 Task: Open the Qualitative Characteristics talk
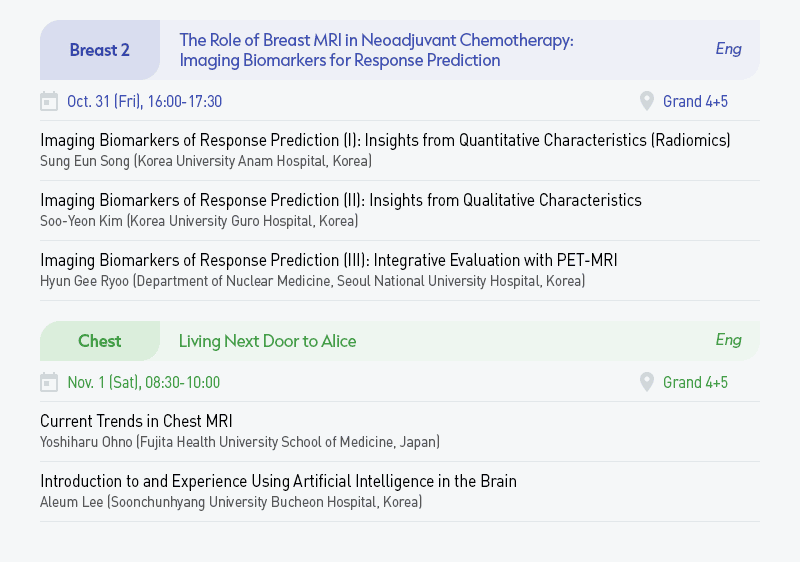tap(341, 200)
